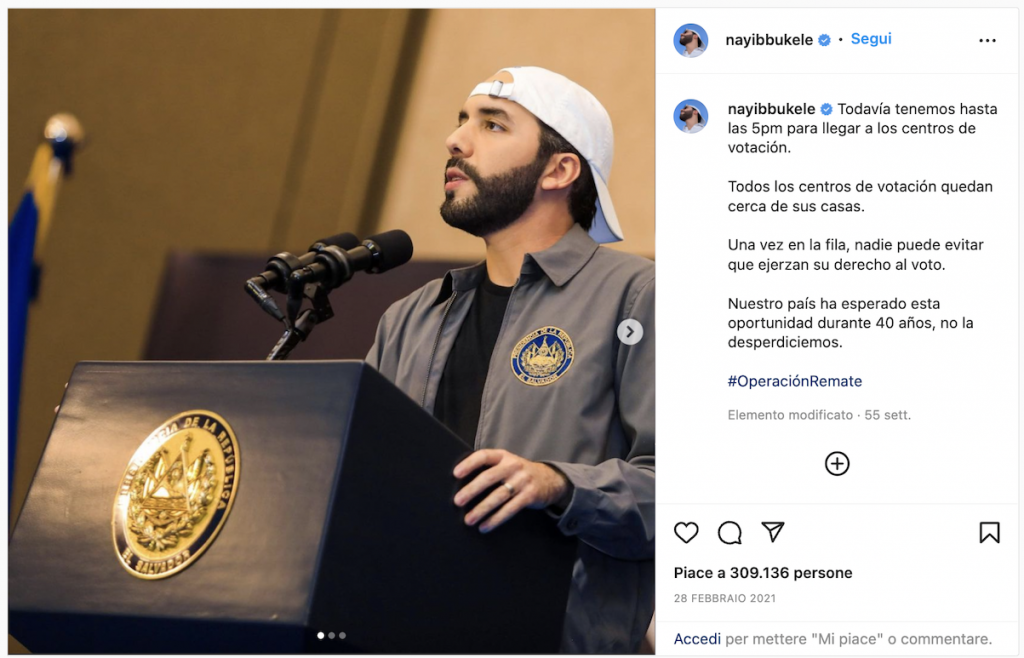Image resolution: width=1024 pixels, height=658 pixels.
Task: Open avatar beside the caption
Action: pyautogui.click(x=690, y=116)
